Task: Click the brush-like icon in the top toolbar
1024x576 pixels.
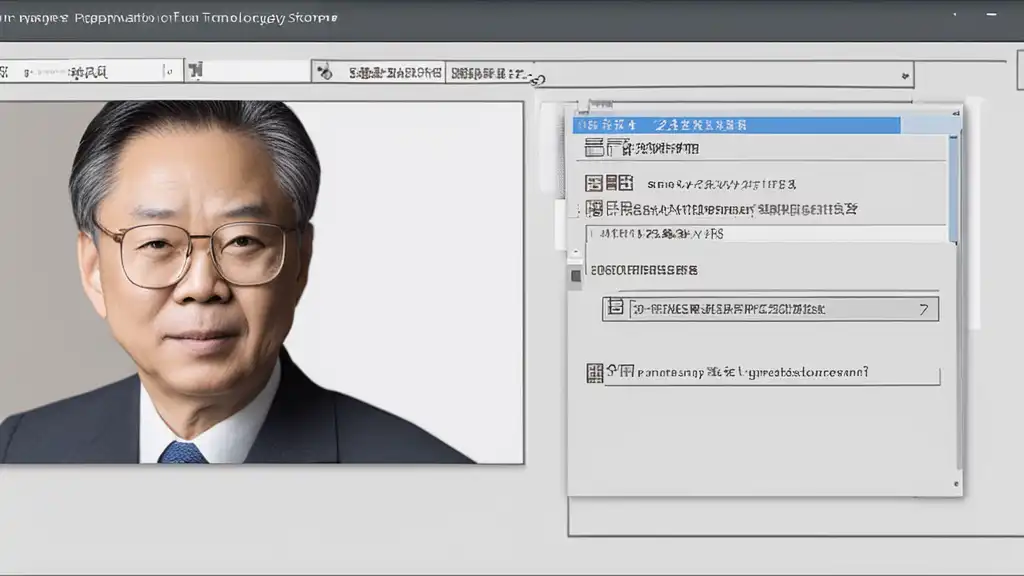Action: click(323, 72)
